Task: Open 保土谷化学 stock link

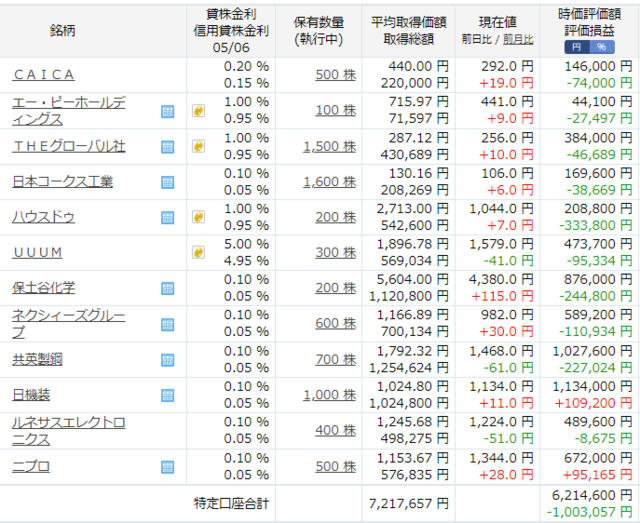Action: (x=43, y=288)
